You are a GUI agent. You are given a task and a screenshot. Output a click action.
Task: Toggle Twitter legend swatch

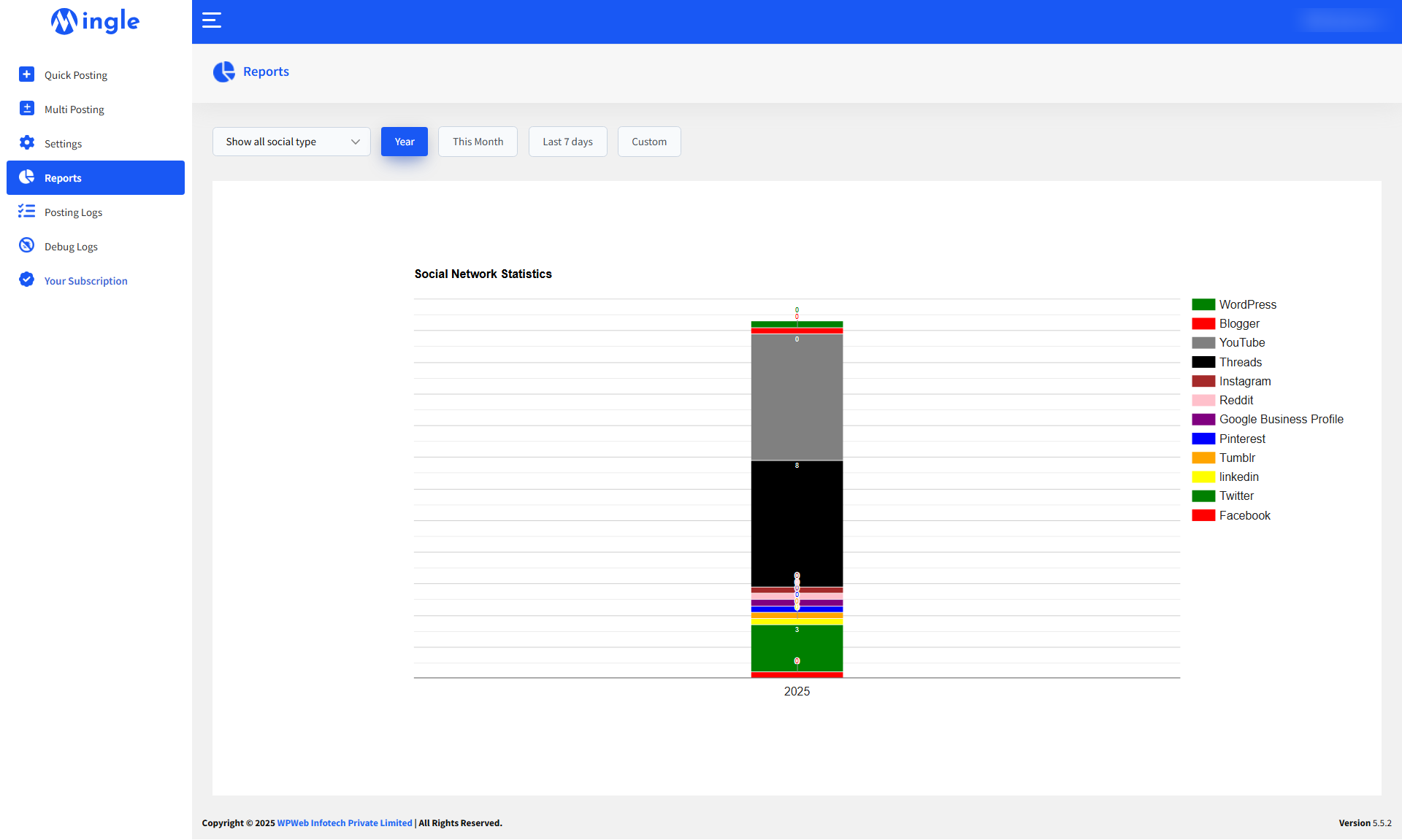[x=1203, y=496]
